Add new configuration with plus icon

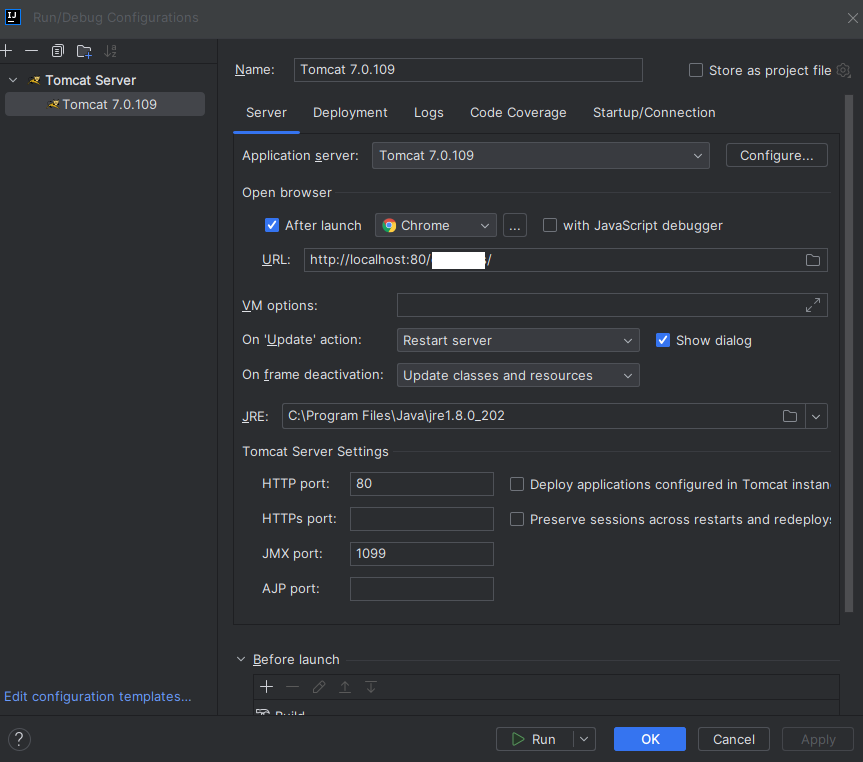(6, 51)
